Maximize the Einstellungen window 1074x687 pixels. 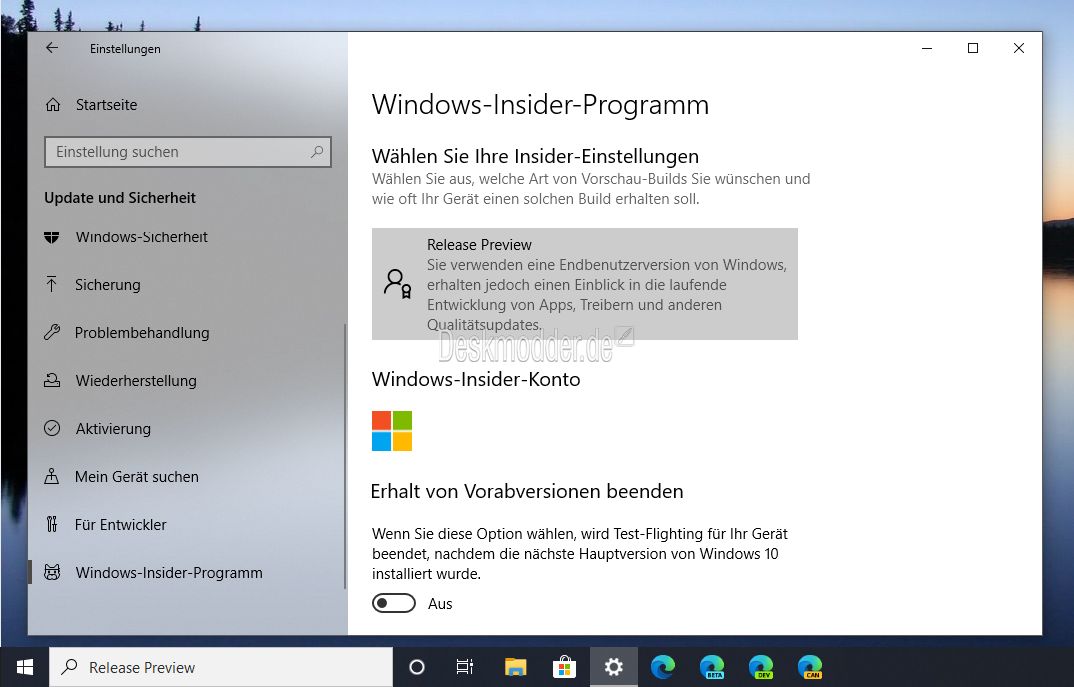point(973,48)
